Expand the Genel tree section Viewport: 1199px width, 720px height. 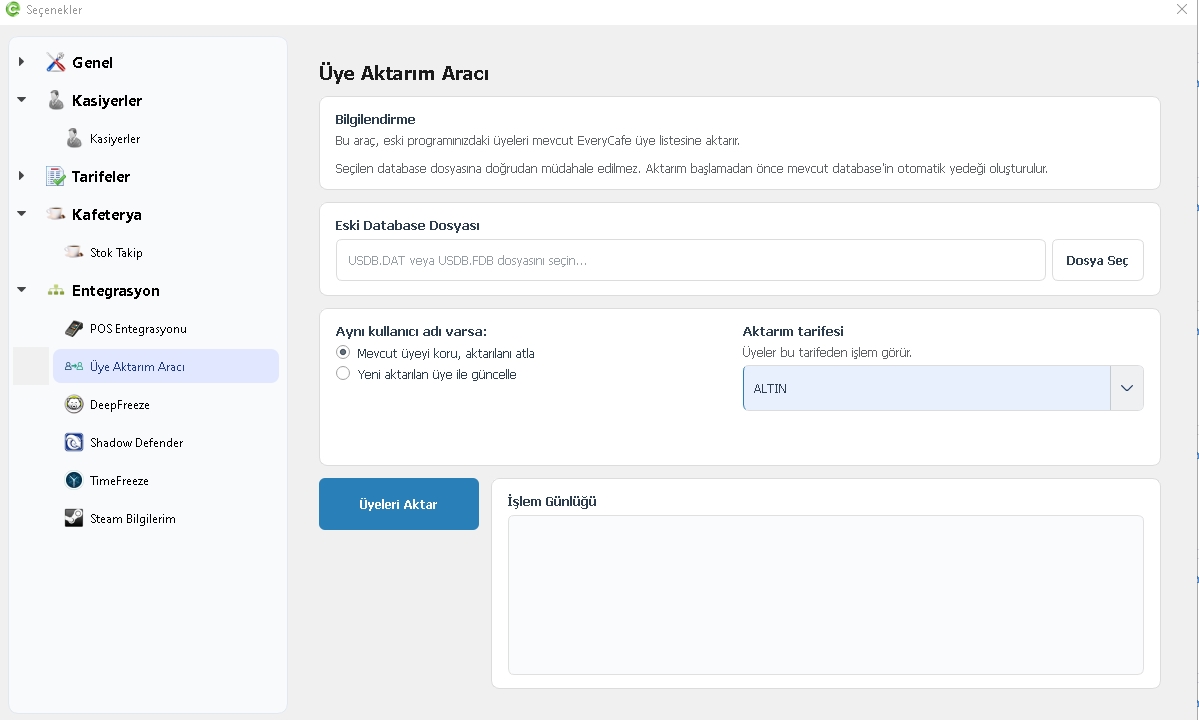tap(21, 62)
